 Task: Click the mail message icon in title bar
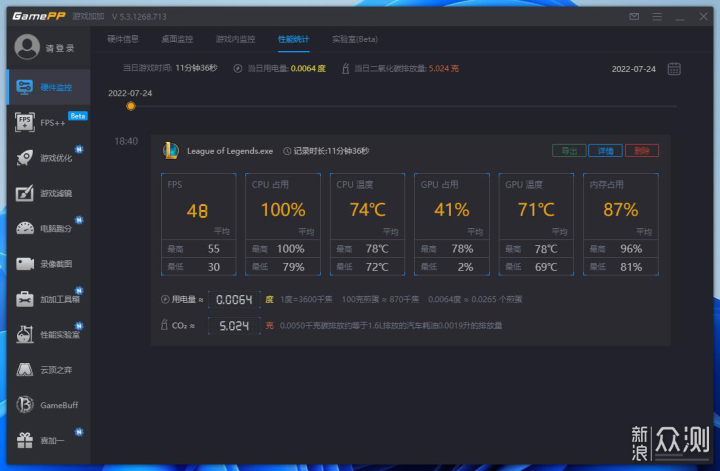(634, 17)
